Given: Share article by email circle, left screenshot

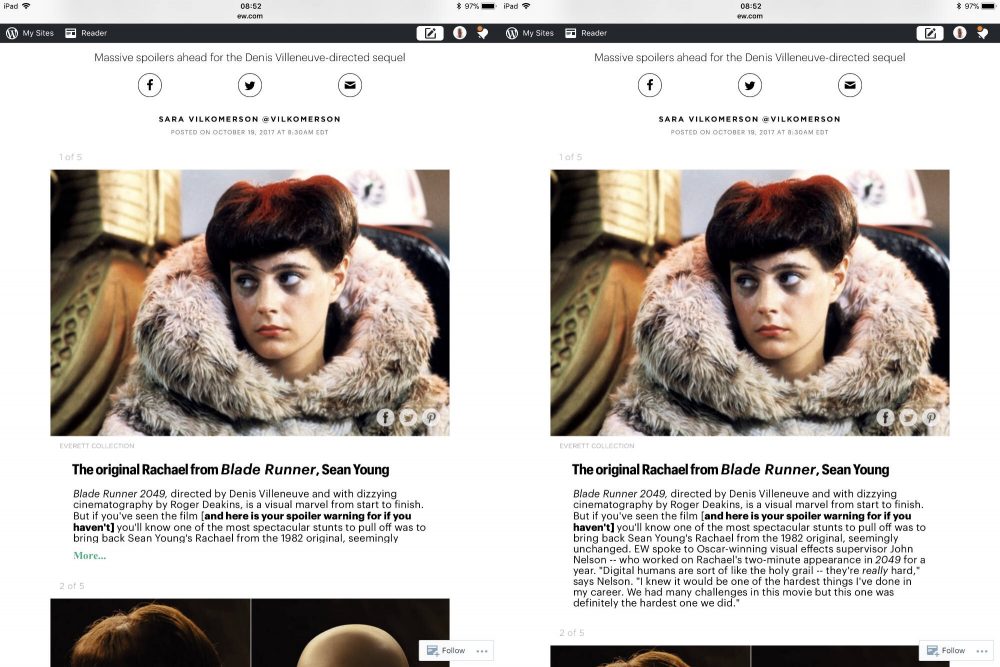Looking at the screenshot, I should (350, 85).
